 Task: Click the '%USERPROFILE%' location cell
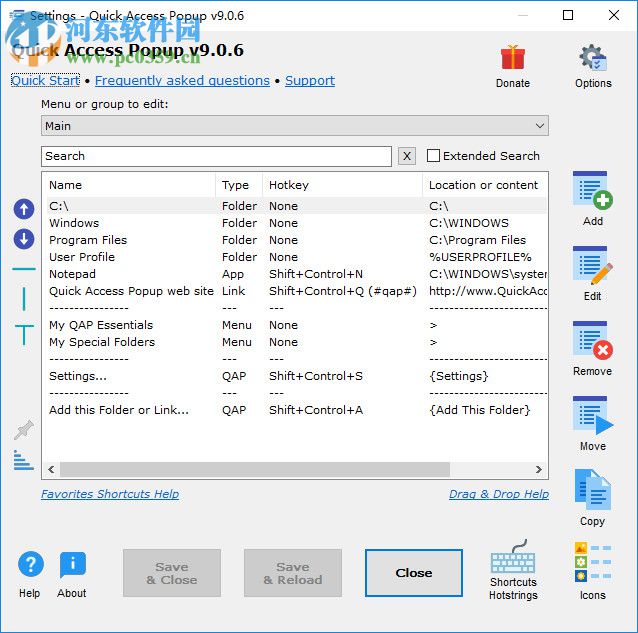coord(480,257)
